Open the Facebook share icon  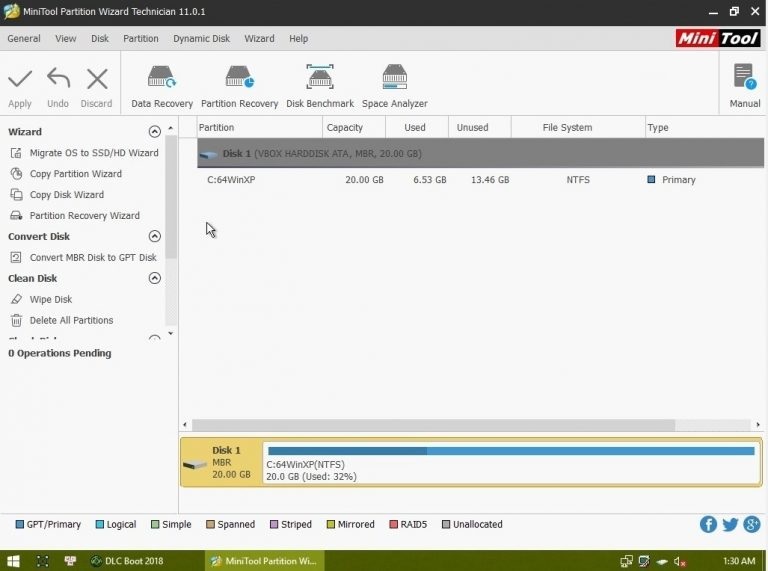tap(708, 524)
